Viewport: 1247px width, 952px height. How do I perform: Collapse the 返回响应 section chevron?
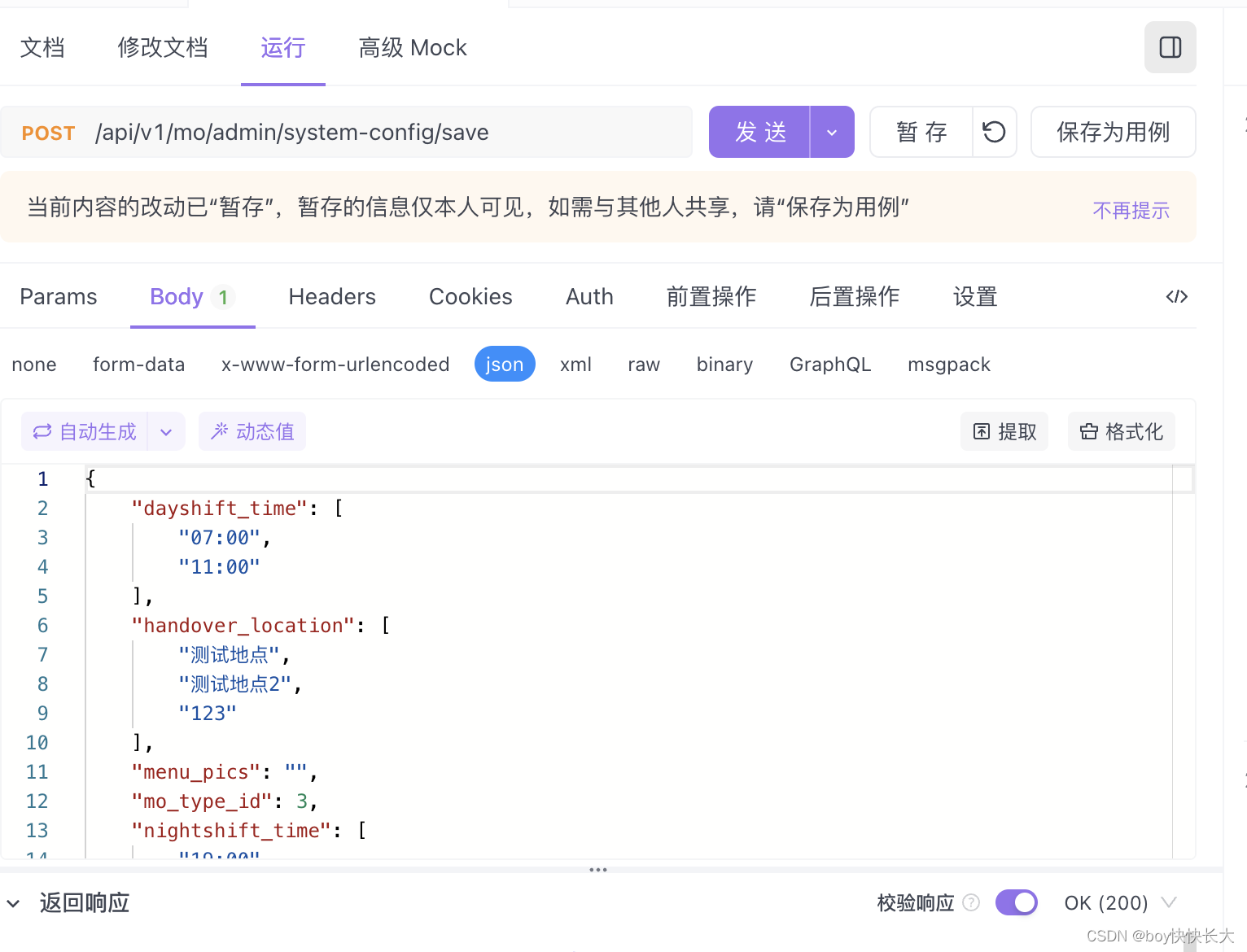[x=13, y=903]
